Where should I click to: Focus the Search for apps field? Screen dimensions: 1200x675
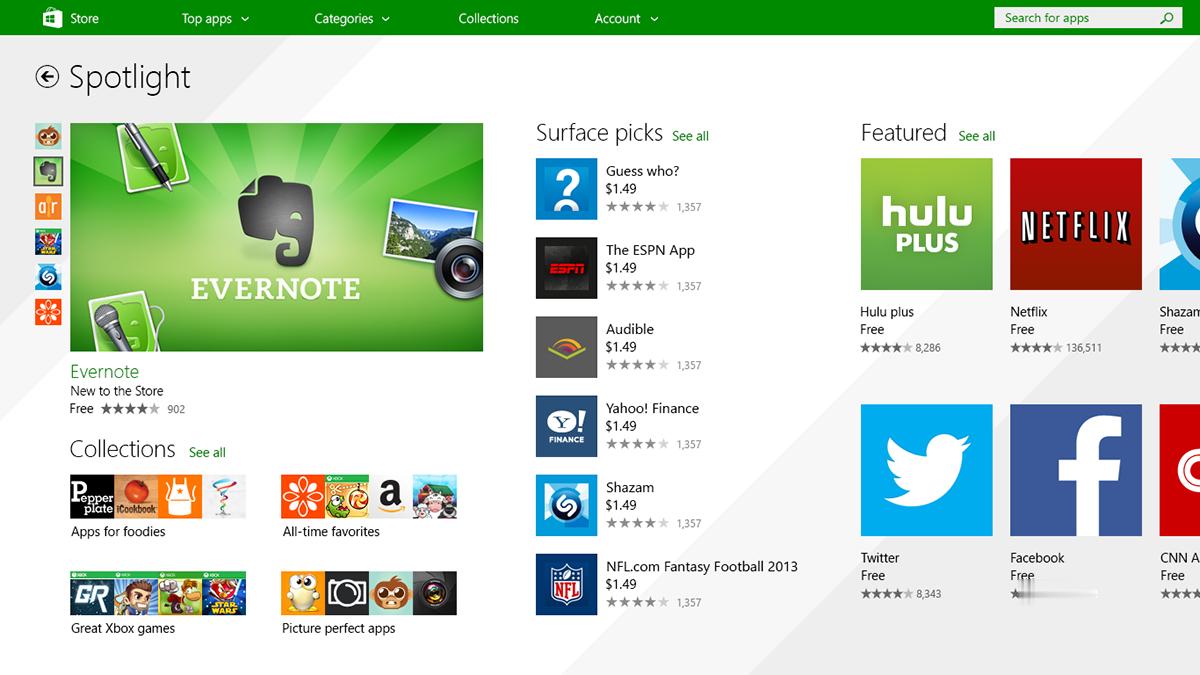[1089, 18]
